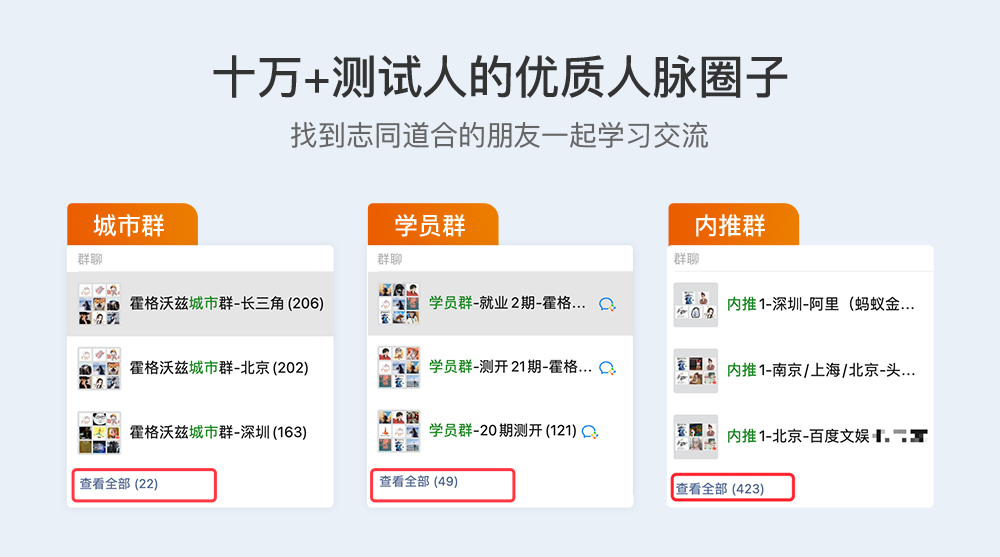The image size is (1000, 557).
Task: Open 学员群-20期测开 (121) group name
Action: 502,431
